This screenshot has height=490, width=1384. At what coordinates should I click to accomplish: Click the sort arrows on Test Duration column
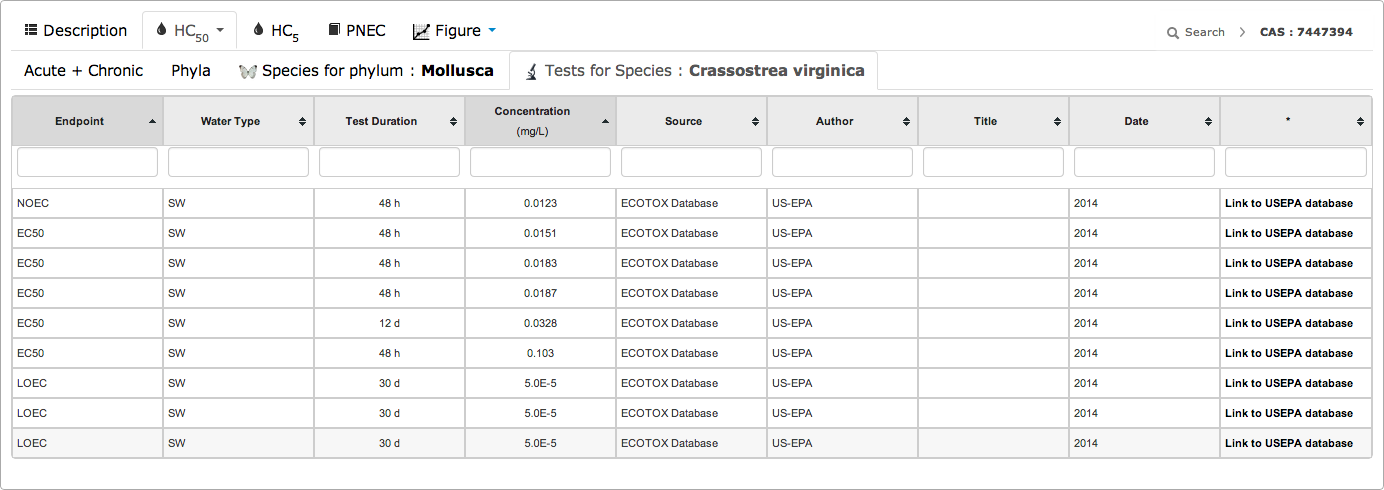pos(453,121)
